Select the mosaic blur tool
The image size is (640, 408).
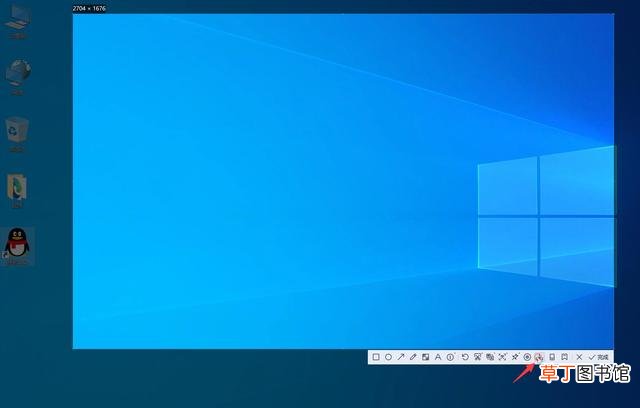(425, 357)
